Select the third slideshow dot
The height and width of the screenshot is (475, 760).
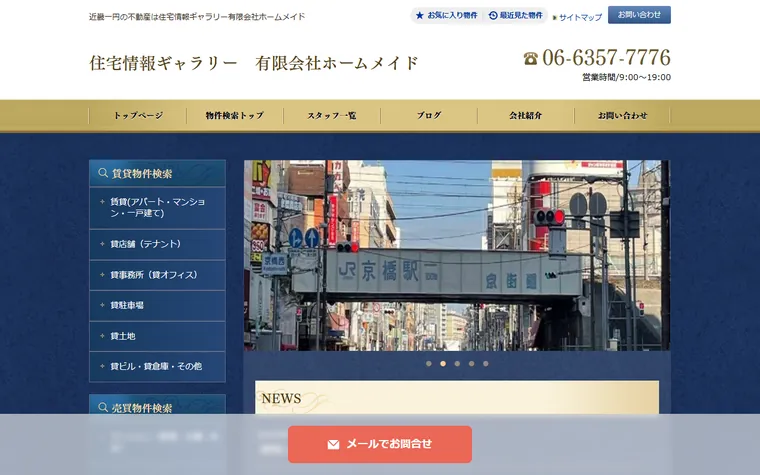(457, 364)
